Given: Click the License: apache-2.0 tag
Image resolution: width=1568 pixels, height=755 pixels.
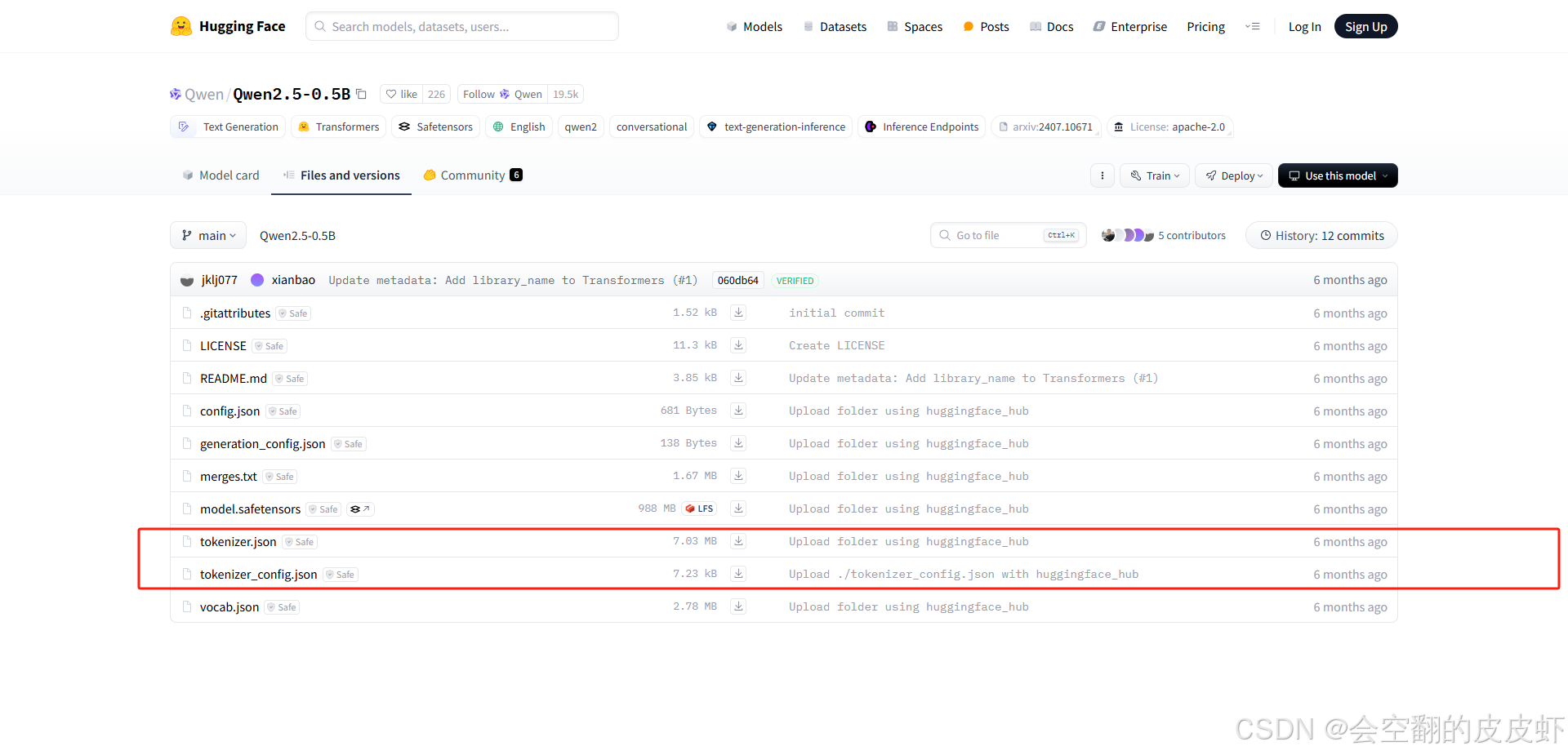Looking at the screenshot, I should pos(1170,127).
